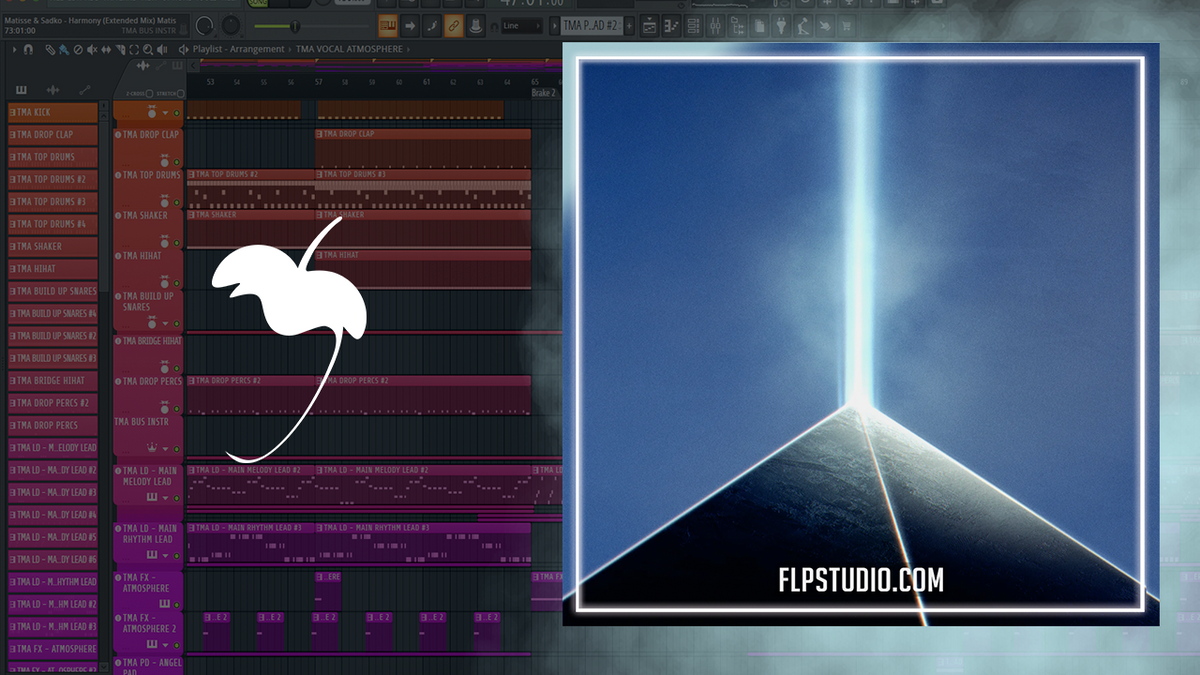The width and height of the screenshot is (1200, 675).
Task: Activate the Zoom magnifier tool
Action: pyautogui.click(x=148, y=49)
